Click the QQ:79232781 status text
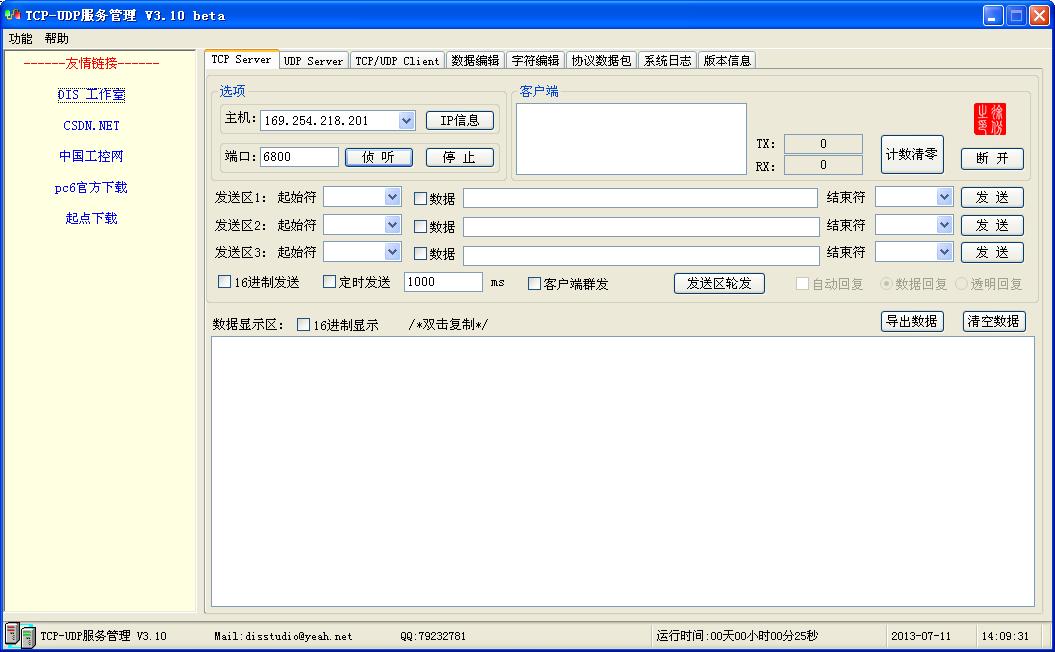Image resolution: width=1055 pixels, height=652 pixels. coord(433,636)
